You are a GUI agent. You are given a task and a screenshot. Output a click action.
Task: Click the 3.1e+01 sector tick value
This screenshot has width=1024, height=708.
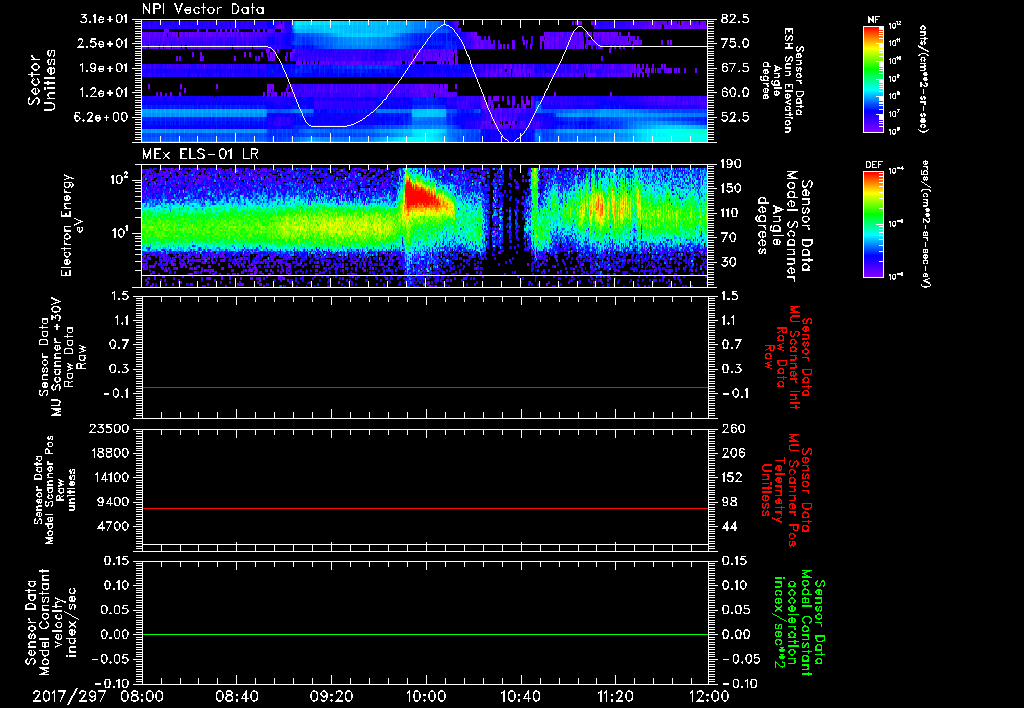(106, 19)
